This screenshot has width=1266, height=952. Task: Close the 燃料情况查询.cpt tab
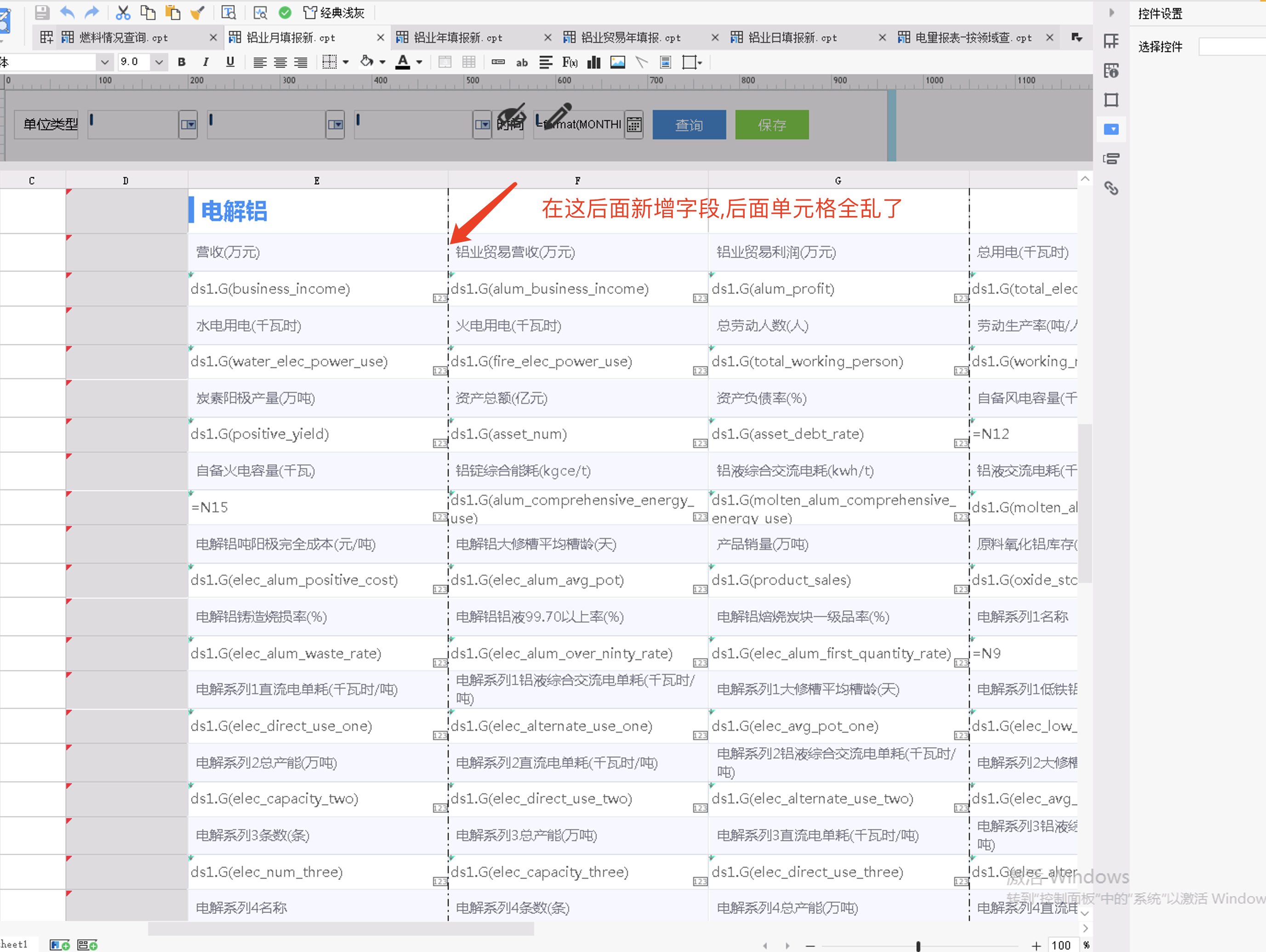pos(213,38)
